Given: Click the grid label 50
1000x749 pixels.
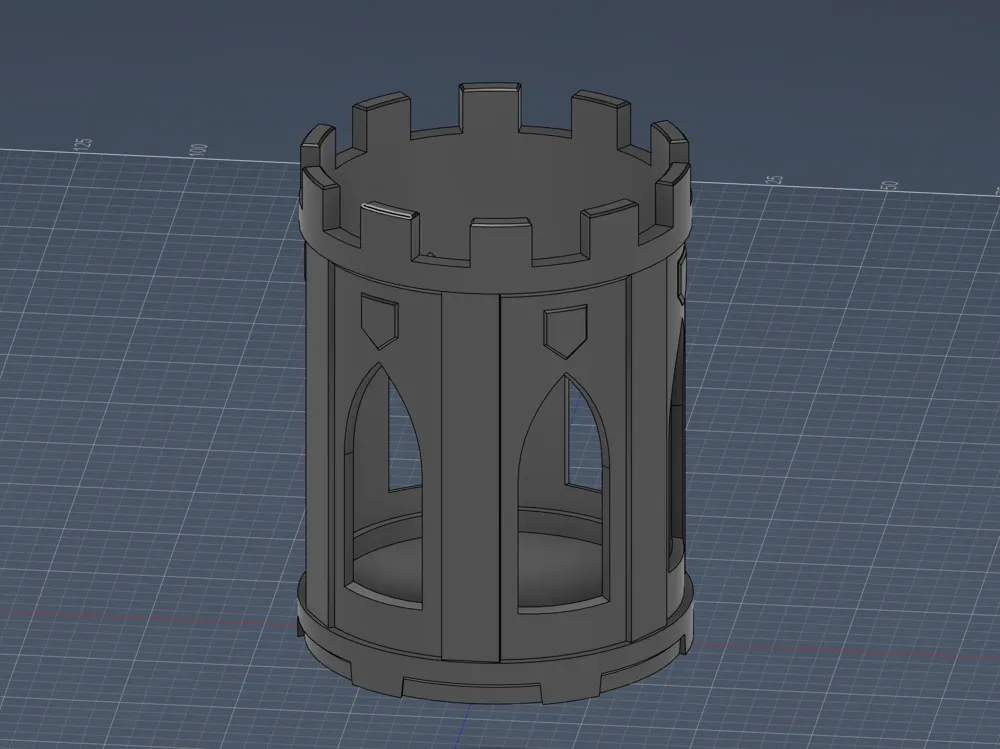Looking at the screenshot, I should pos(890,186).
